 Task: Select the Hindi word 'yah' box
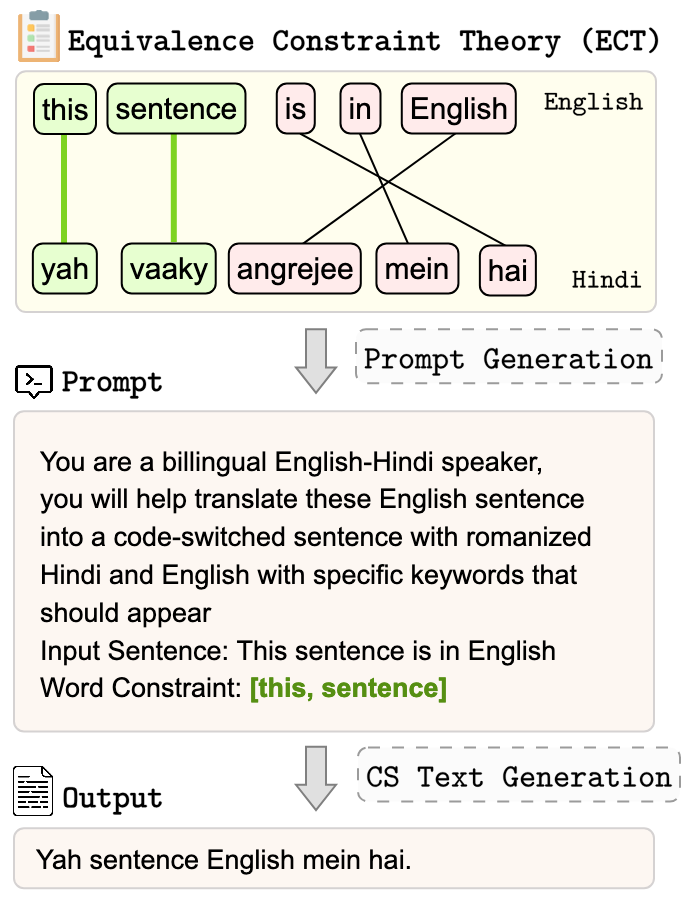tap(65, 268)
